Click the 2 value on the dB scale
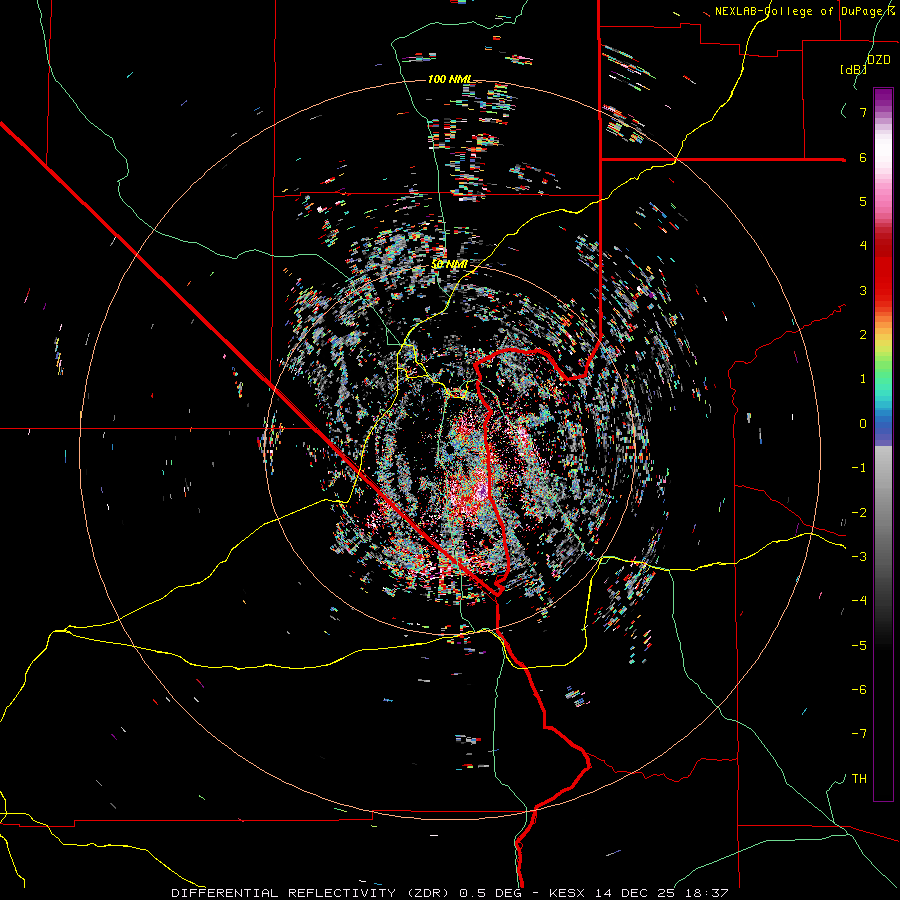 click(x=863, y=335)
